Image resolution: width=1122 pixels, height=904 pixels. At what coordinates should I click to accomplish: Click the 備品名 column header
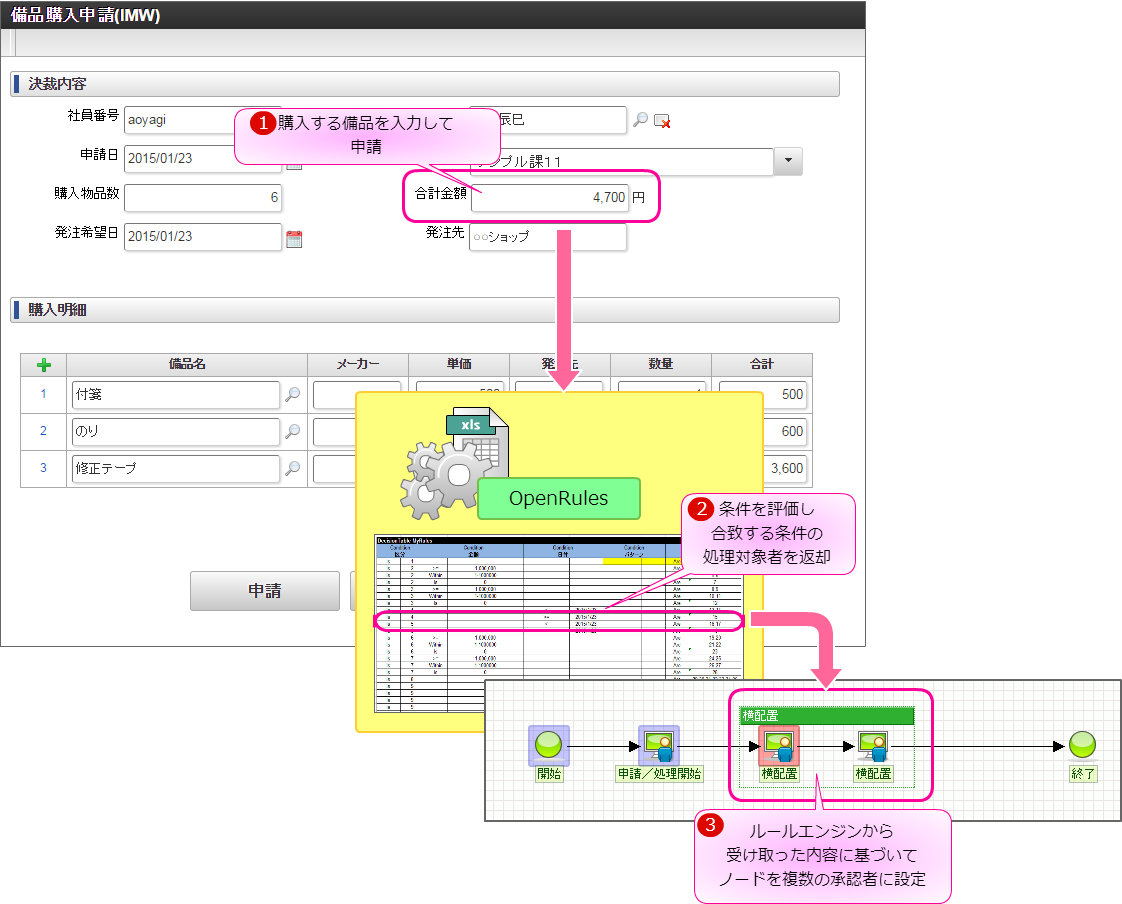[x=187, y=364]
